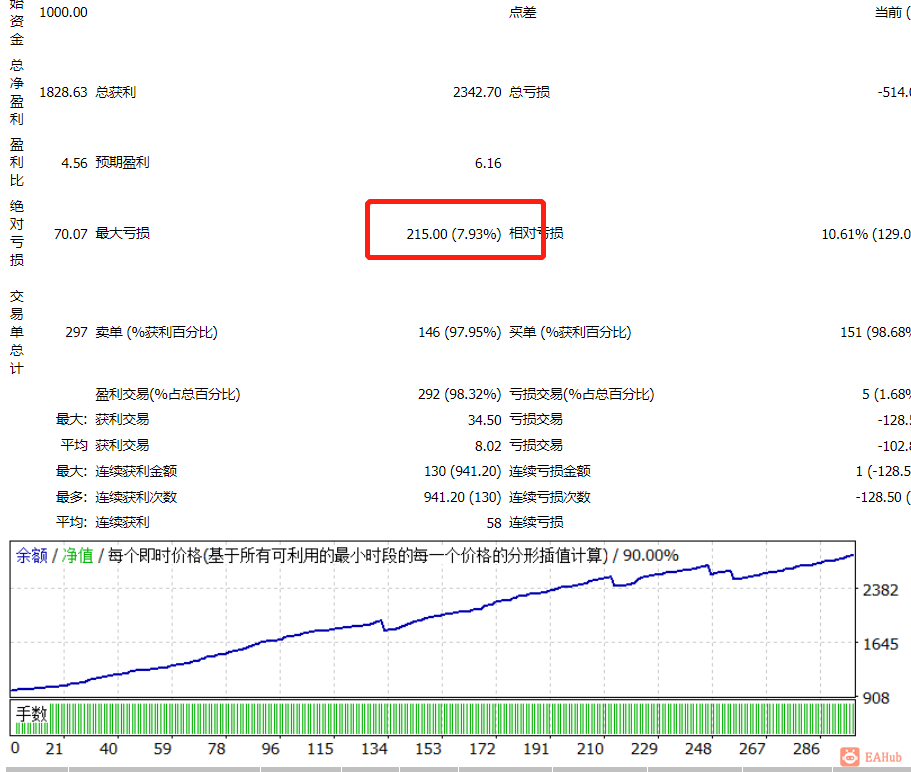
Task: Select the profit trades value 292 (98.32%)
Action: click(460, 394)
